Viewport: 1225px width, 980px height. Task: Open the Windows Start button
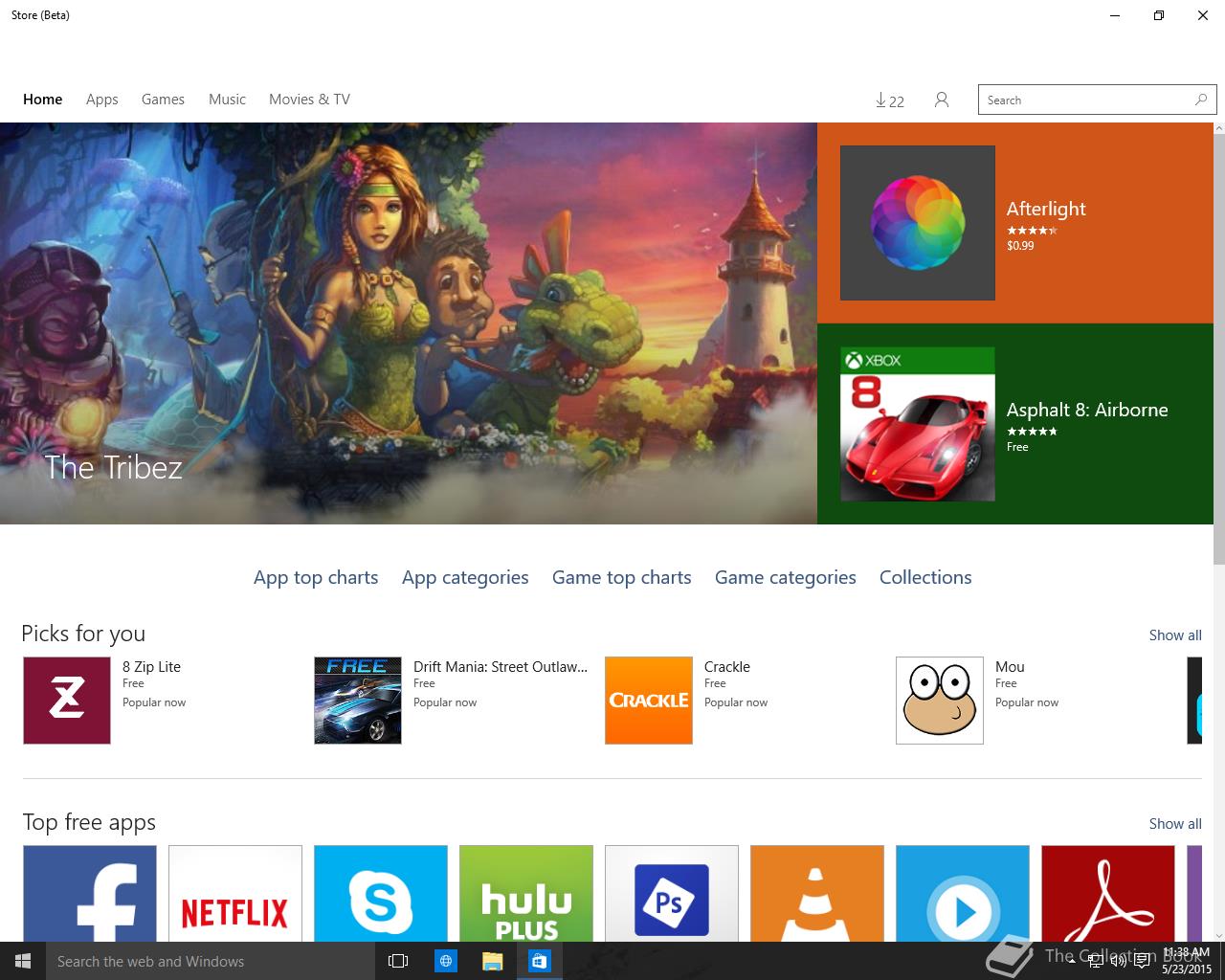point(23,961)
